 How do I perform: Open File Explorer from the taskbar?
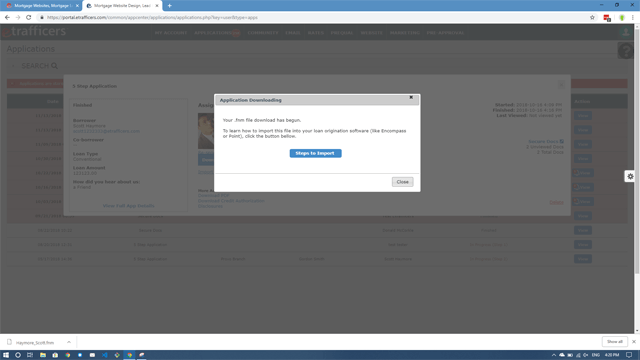tap(42, 355)
